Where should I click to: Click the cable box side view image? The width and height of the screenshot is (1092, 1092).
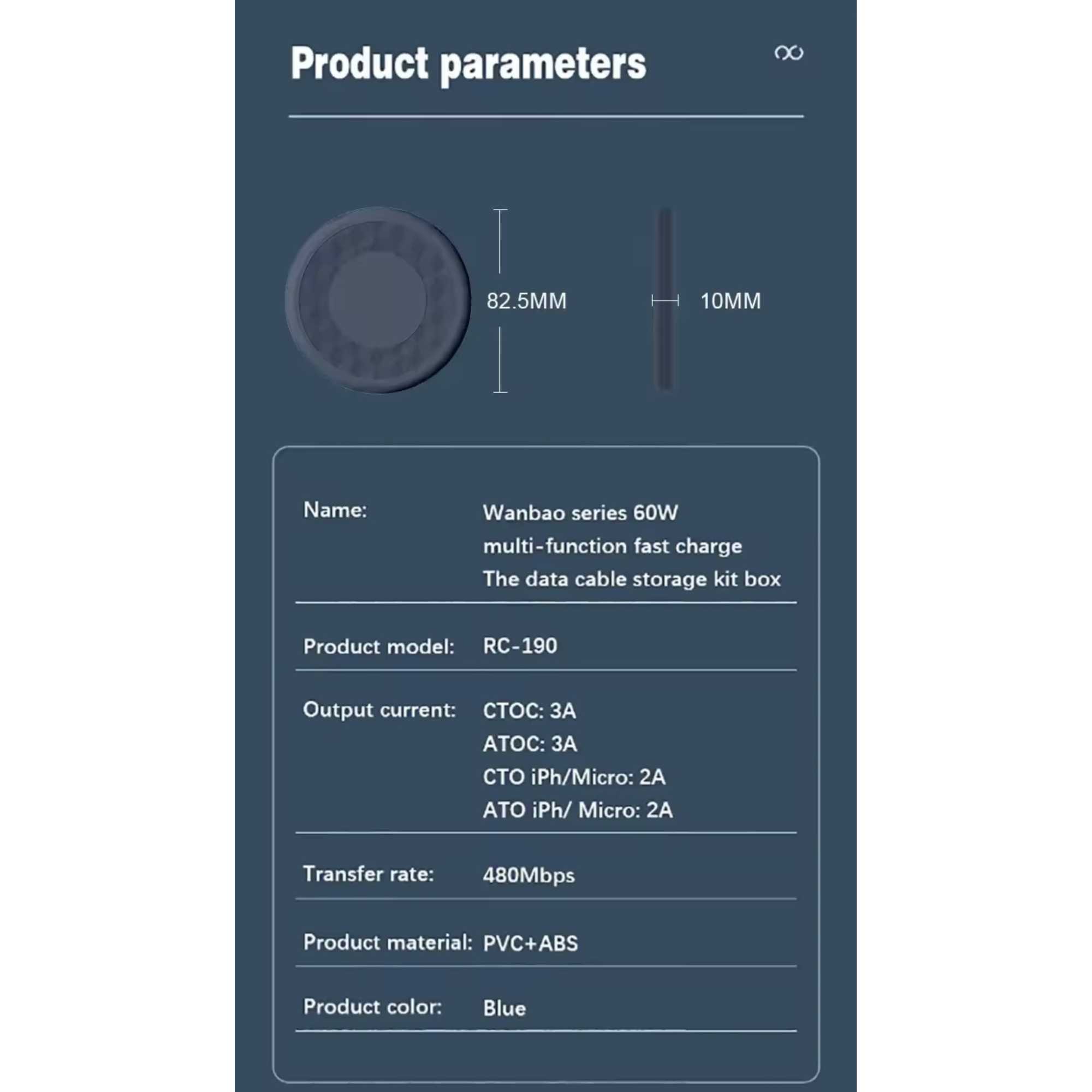click(665, 300)
